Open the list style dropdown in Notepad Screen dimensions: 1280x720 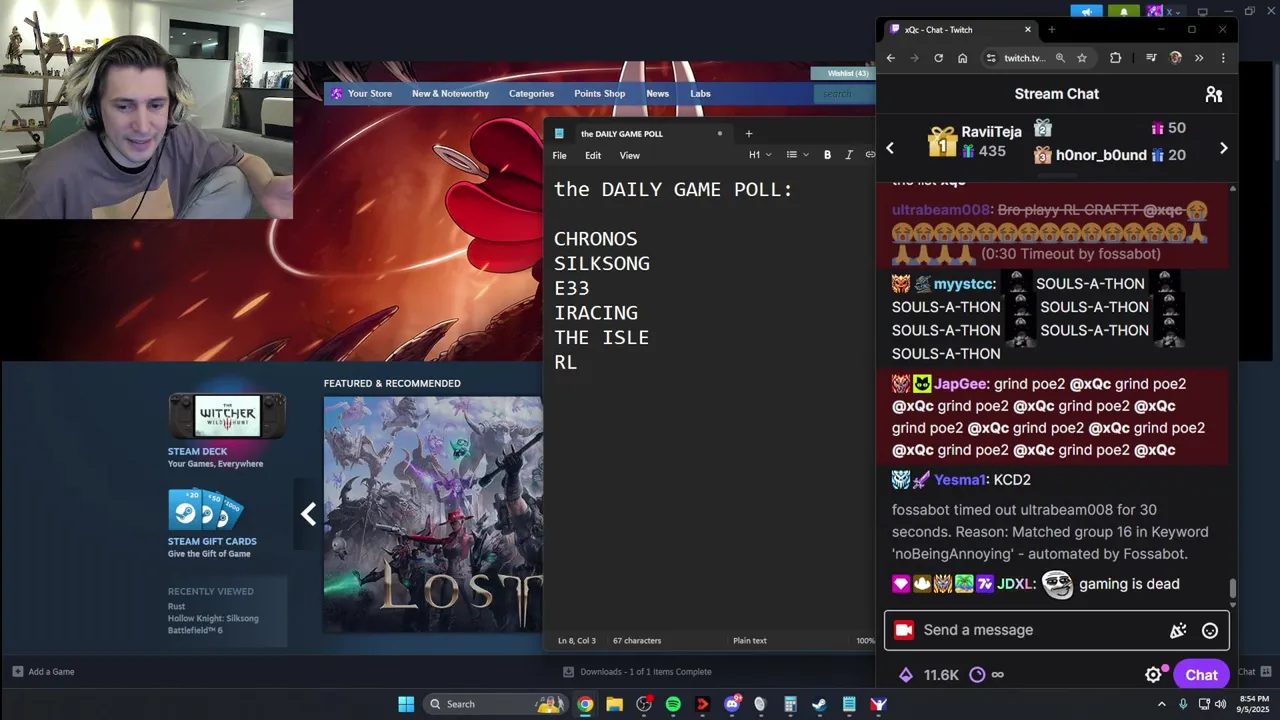point(797,155)
